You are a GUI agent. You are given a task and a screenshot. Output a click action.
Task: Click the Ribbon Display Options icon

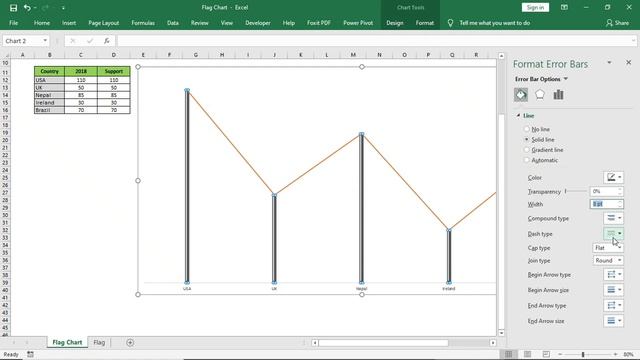pyautogui.click(x=564, y=7)
